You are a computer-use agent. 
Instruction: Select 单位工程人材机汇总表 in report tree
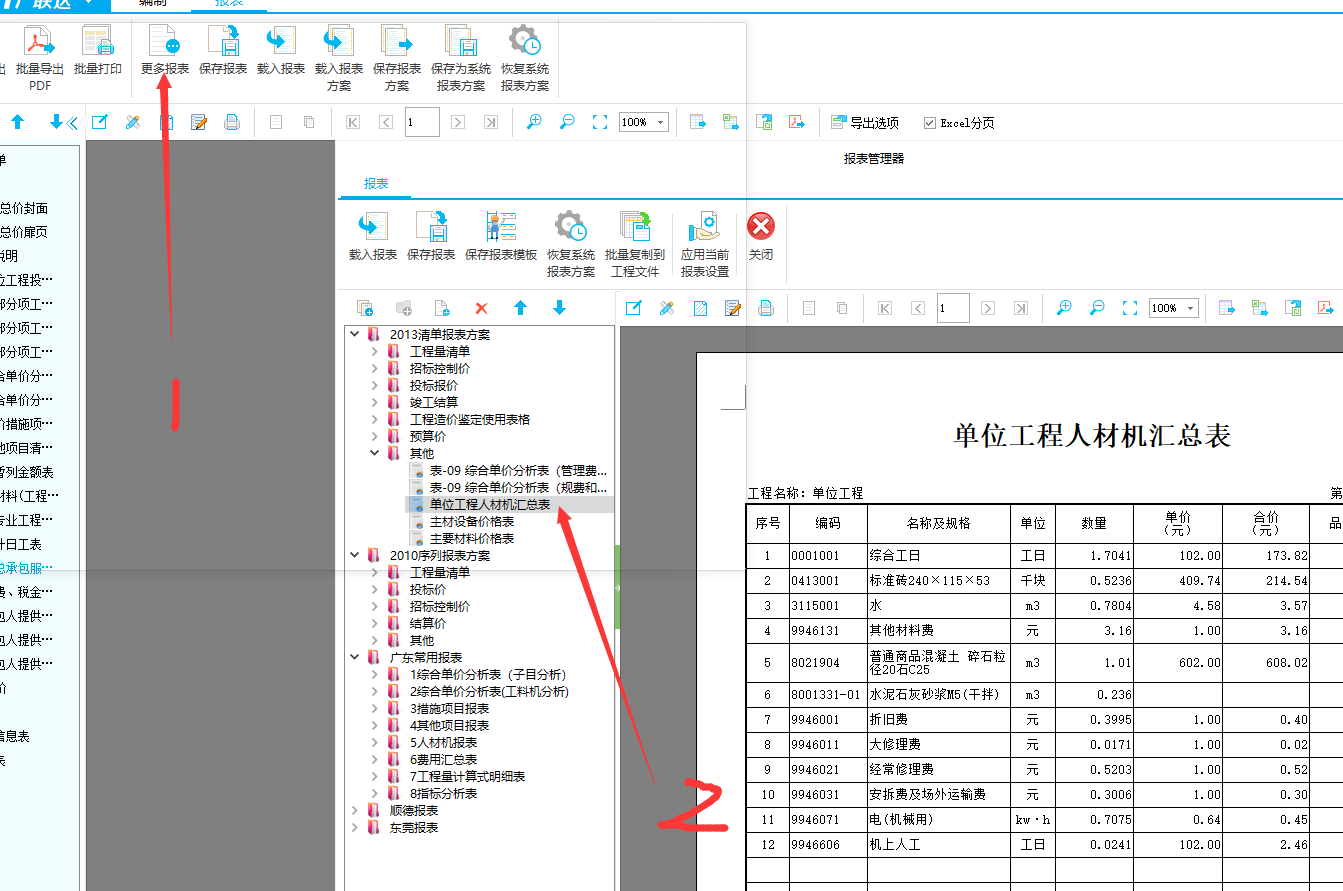coord(490,504)
